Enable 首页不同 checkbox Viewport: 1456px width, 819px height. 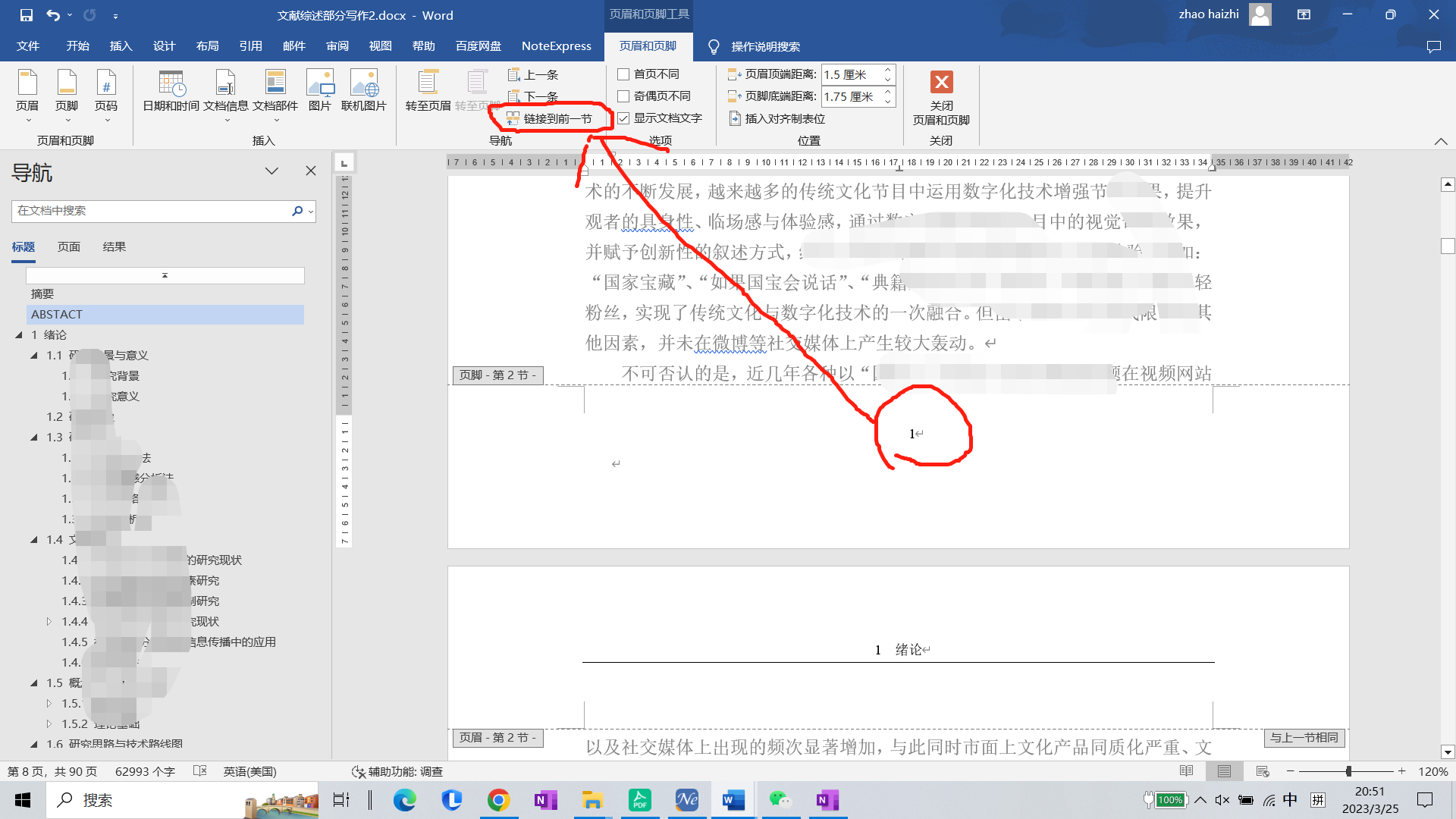coord(623,74)
